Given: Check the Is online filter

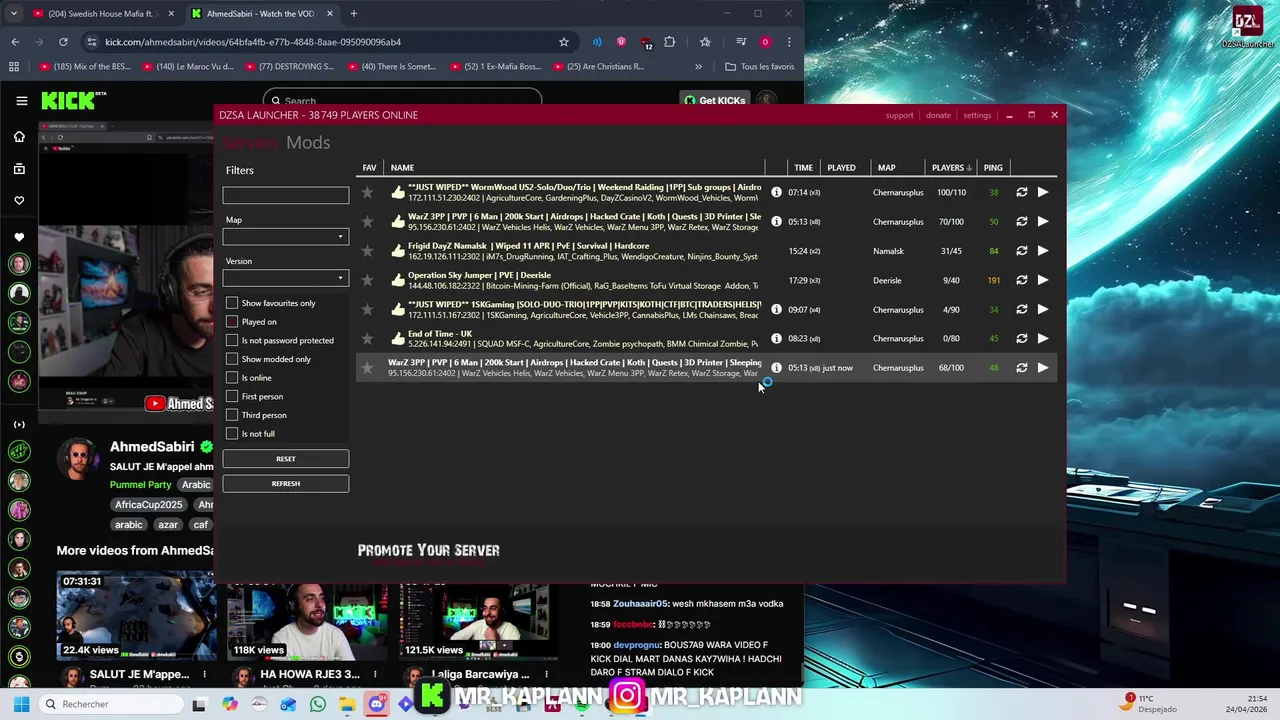Looking at the screenshot, I should 232,377.
